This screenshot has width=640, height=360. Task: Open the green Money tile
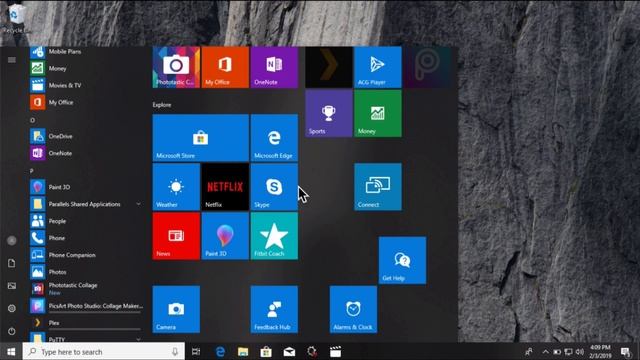point(378,113)
